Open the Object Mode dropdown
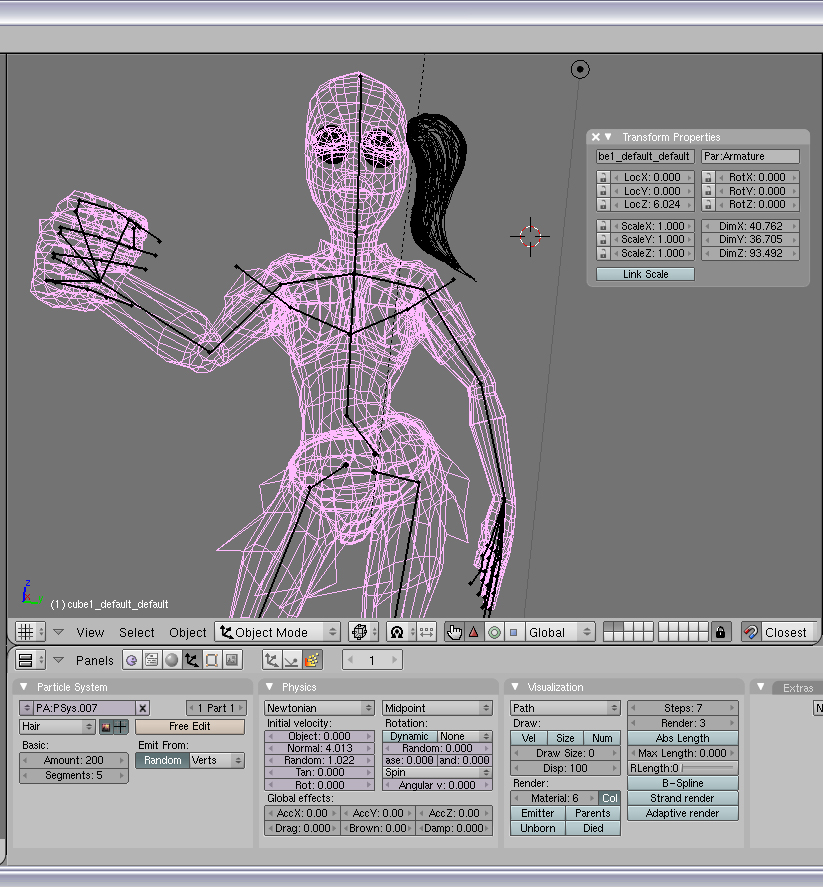The image size is (823, 887). [x=277, y=632]
